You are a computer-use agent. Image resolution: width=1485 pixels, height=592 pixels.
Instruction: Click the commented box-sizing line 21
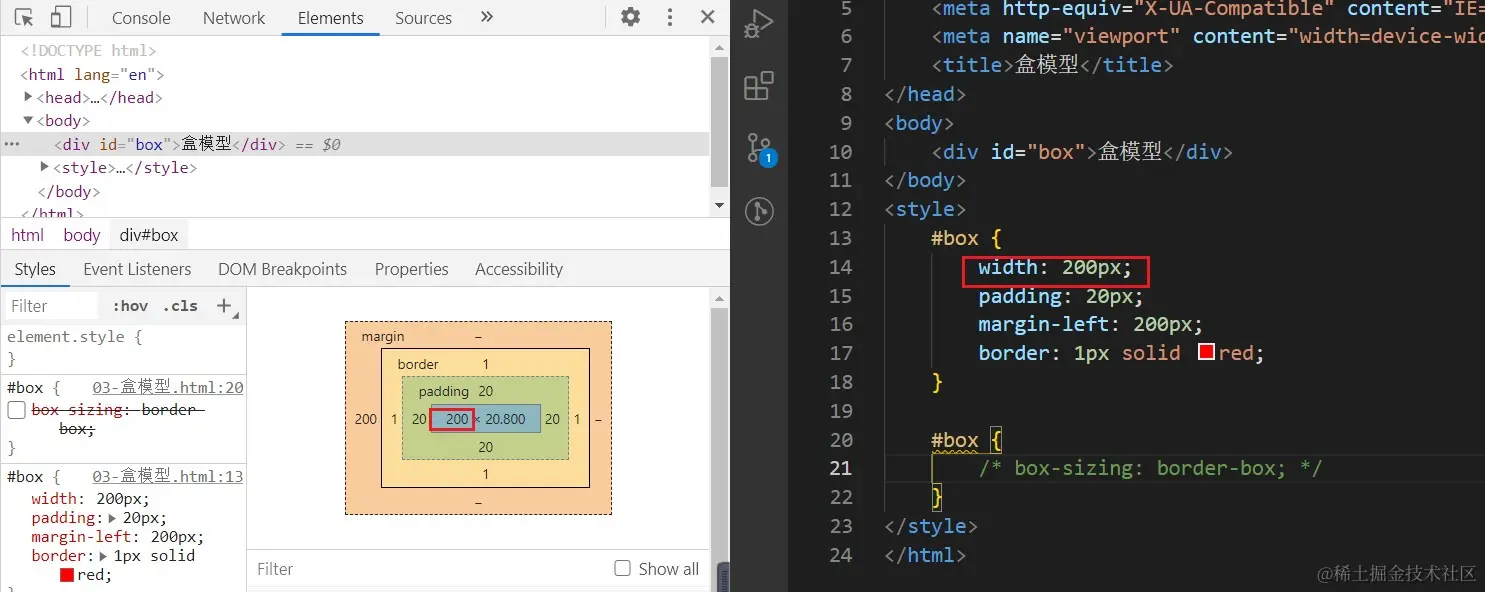coord(1150,468)
